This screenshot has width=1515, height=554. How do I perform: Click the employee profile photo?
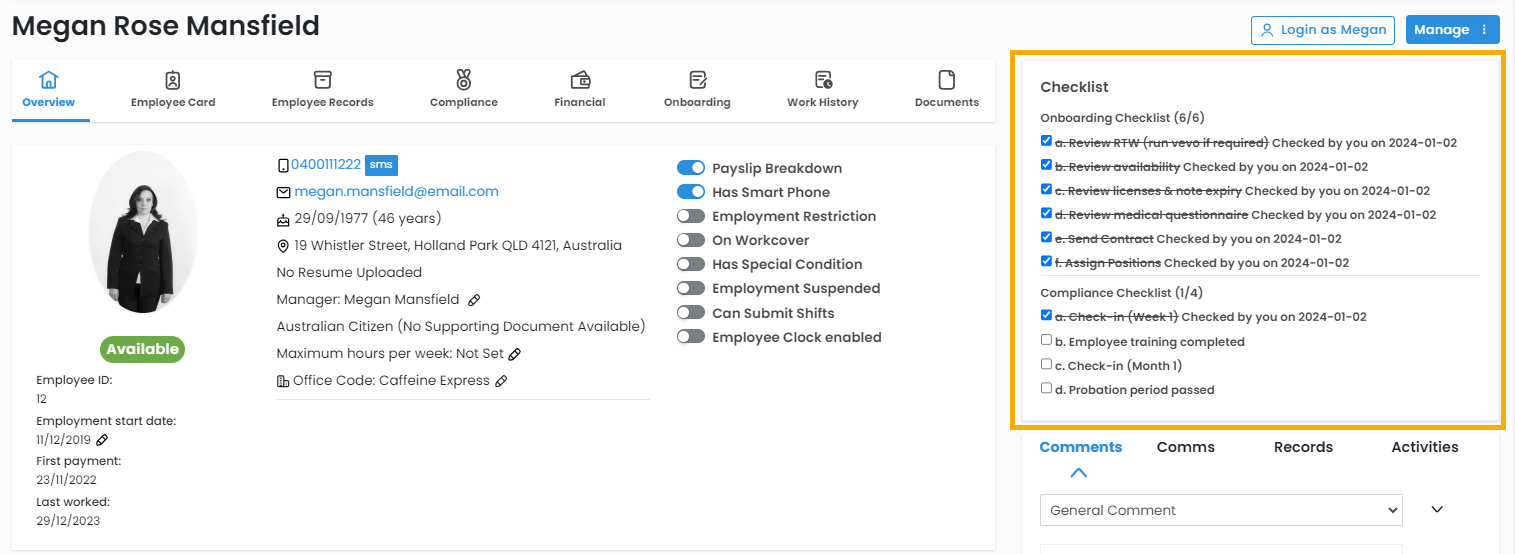[x=141, y=232]
